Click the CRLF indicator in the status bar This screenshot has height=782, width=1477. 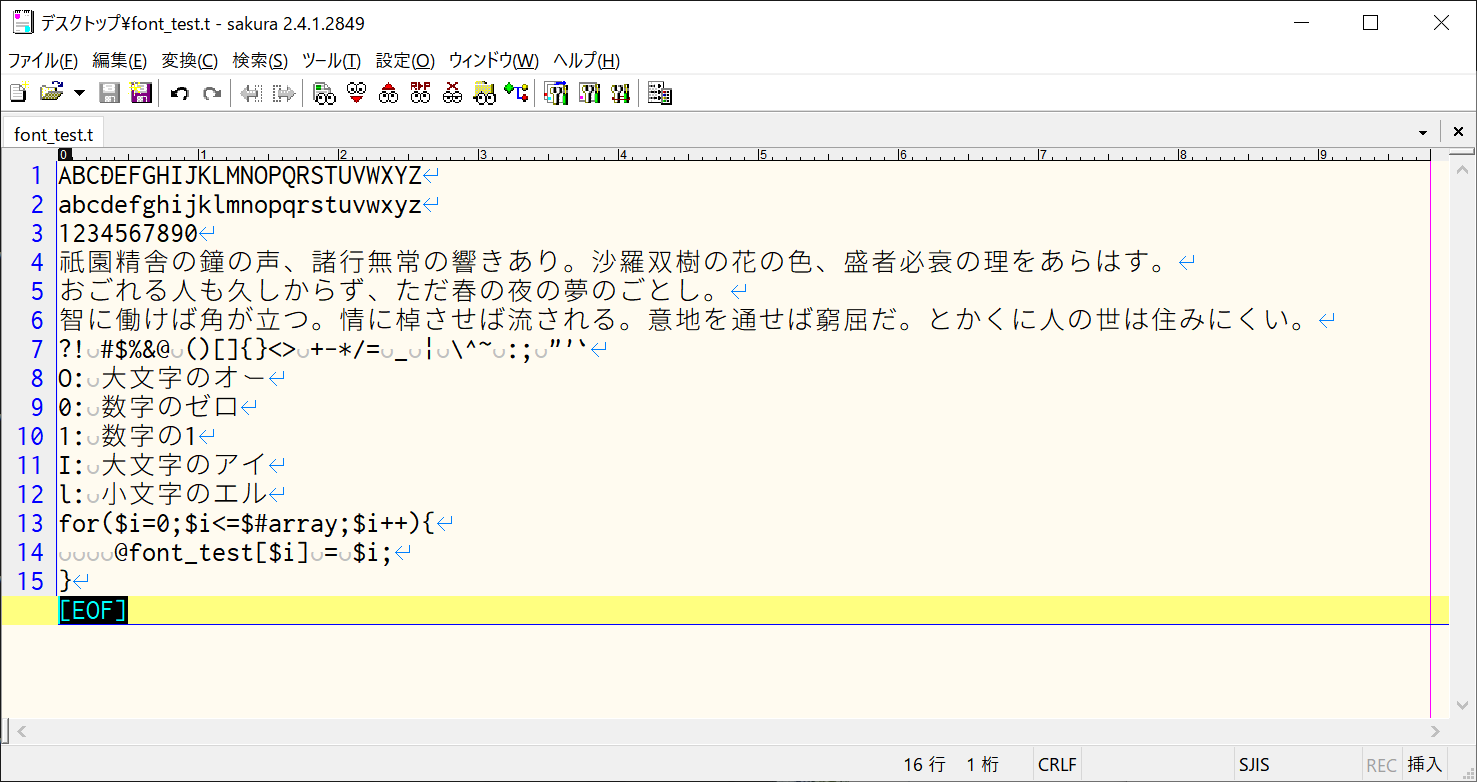[x=1057, y=765]
